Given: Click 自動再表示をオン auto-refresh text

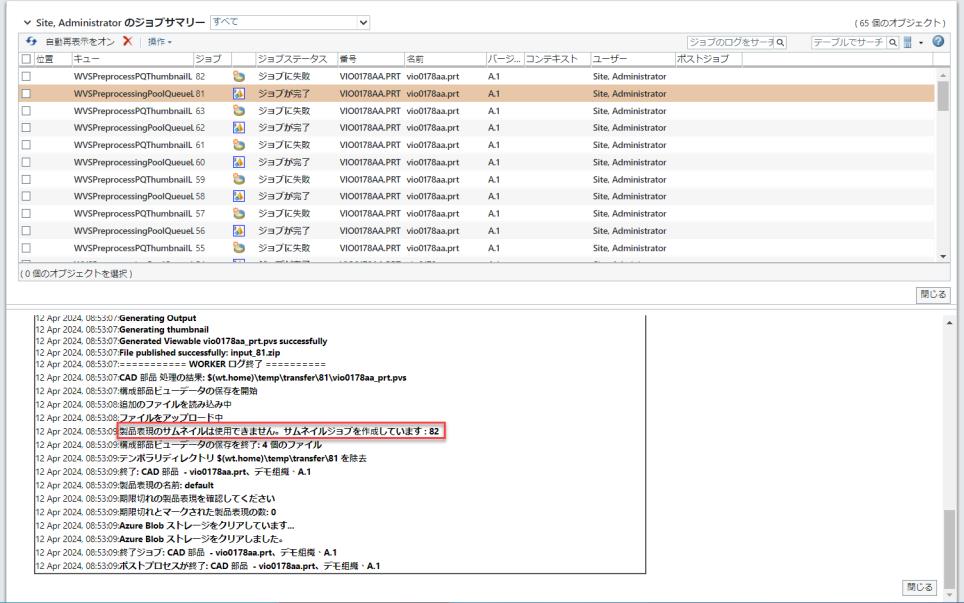Looking at the screenshot, I should pyautogui.click(x=80, y=42).
